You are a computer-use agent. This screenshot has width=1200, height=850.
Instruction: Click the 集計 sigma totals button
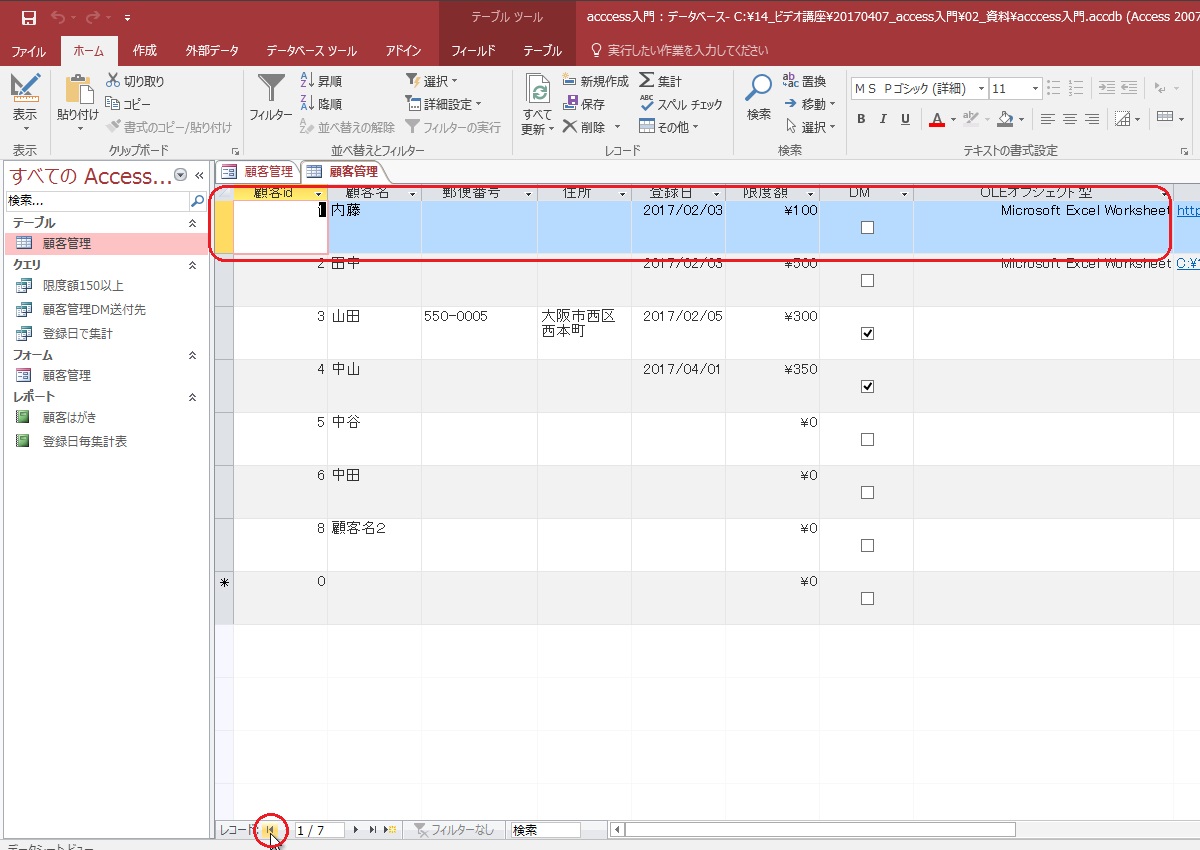[661, 81]
